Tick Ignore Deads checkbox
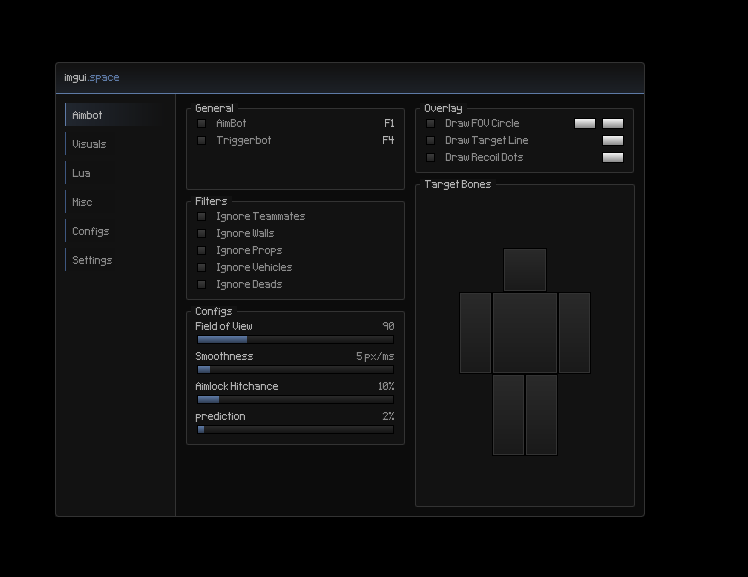 [x=201, y=285]
